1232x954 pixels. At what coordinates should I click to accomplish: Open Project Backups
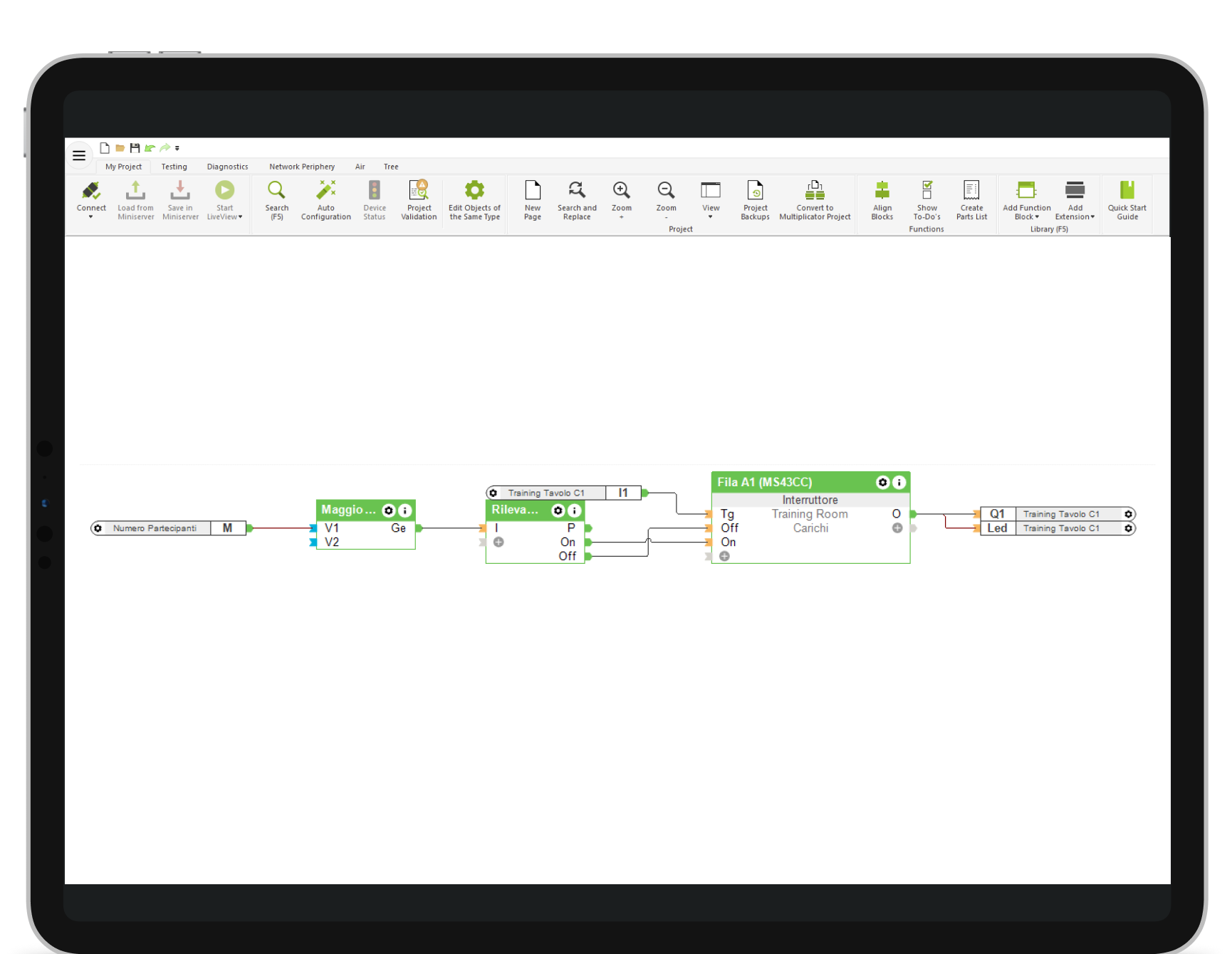(x=755, y=199)
